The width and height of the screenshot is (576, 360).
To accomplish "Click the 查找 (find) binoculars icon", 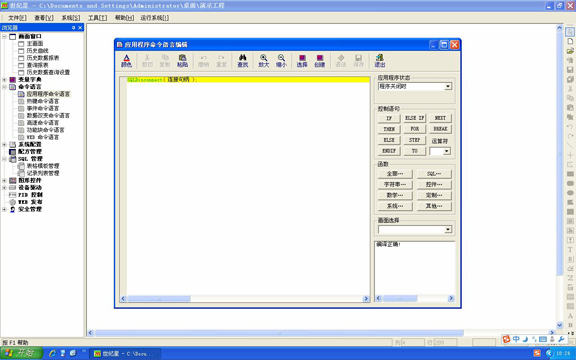I will 242,61.
